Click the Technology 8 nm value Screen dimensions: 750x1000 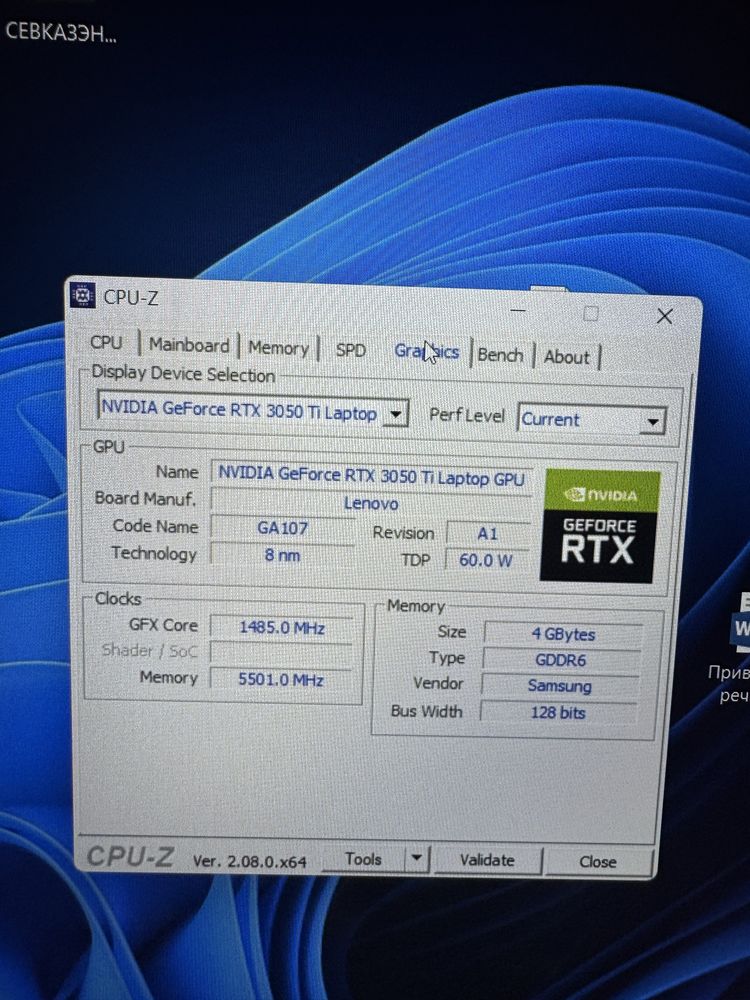283,555
